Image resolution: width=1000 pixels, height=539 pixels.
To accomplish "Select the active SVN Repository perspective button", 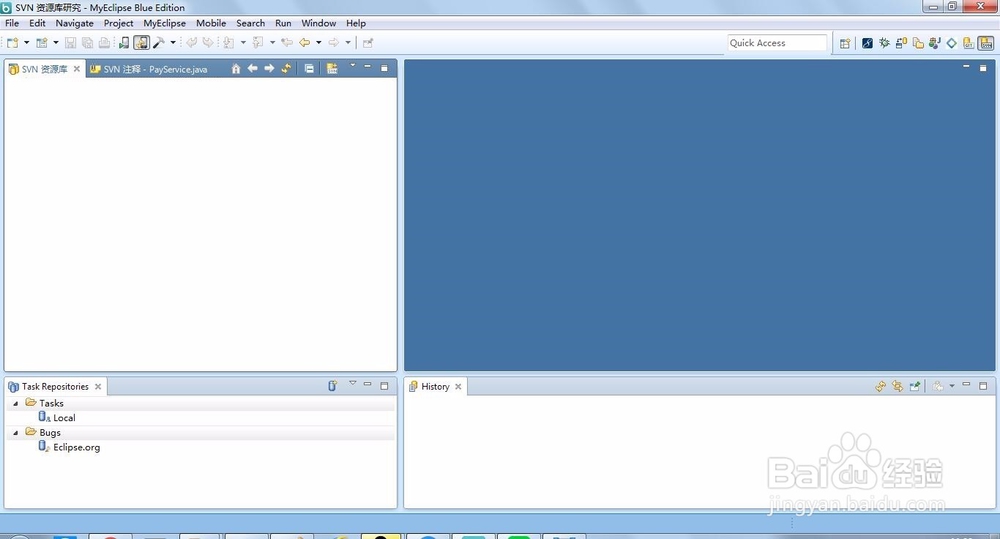I will (x=986, y=43).
